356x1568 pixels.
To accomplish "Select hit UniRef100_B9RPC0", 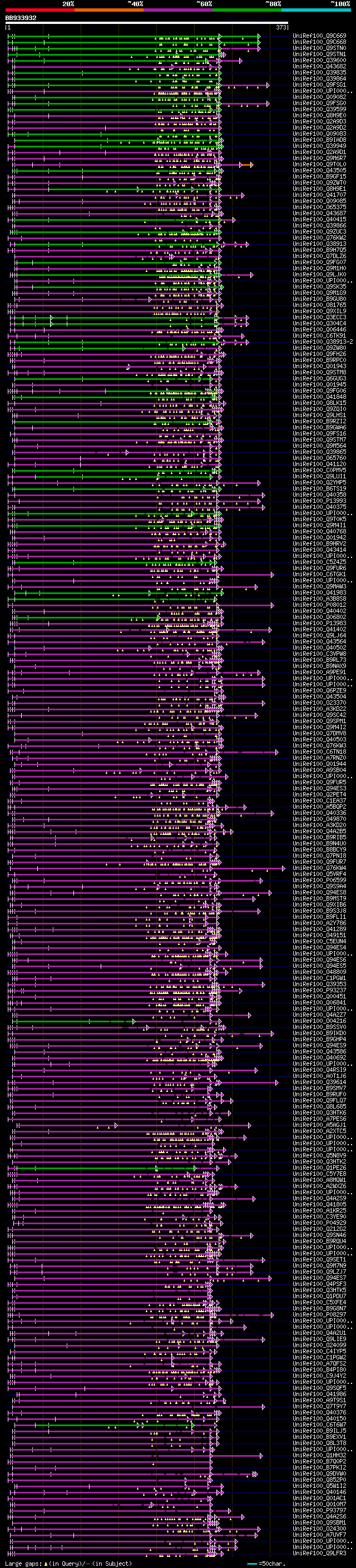I will (319, 360).
